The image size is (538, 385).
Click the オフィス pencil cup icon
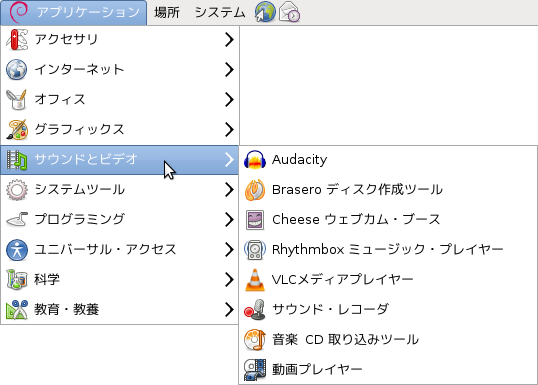16,100
